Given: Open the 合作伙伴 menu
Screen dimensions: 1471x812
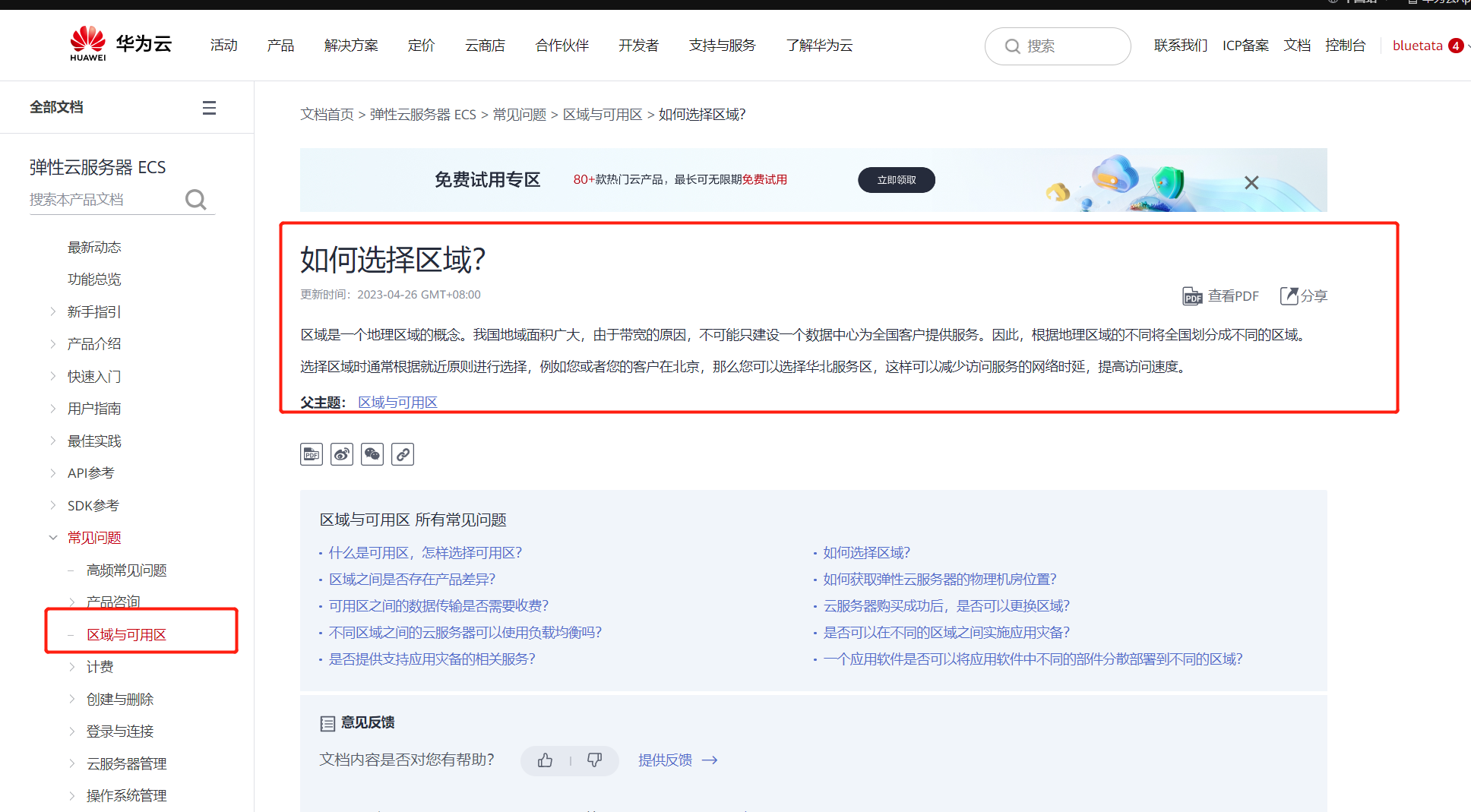Looking at the screenshot, I should point(562,46).
